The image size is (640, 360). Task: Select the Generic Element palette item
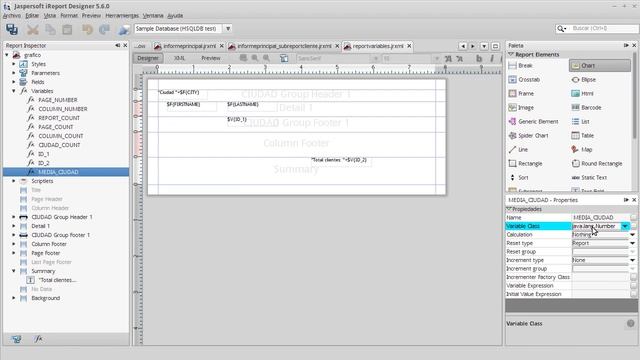pos(533,121)
